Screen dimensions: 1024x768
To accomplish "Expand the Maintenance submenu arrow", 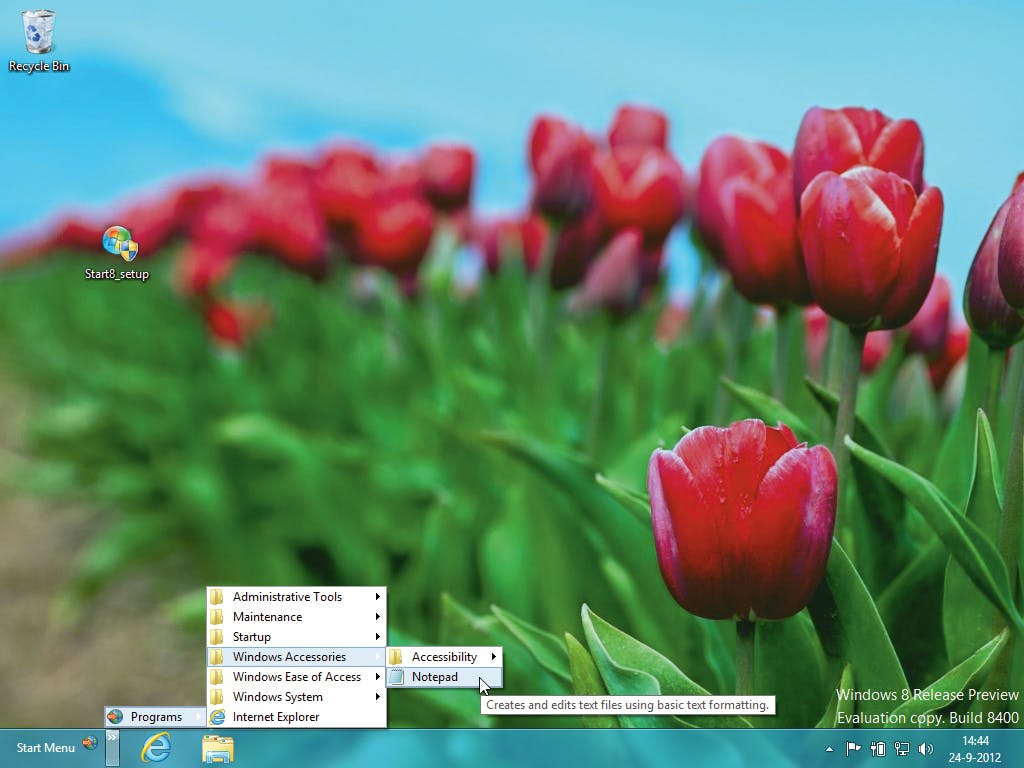I will [377, 617].
